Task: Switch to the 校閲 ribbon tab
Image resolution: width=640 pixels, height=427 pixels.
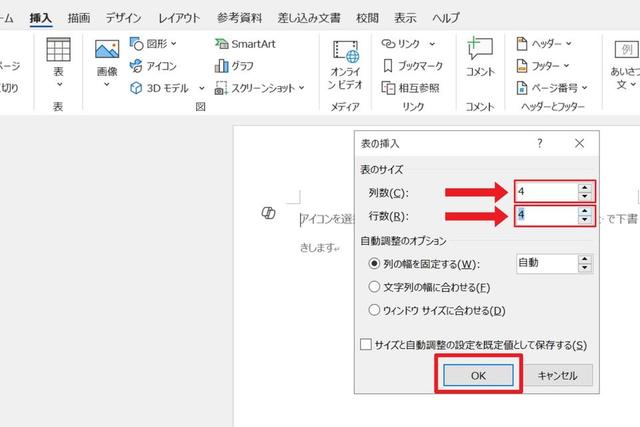Action: click(x=367, y=18)
